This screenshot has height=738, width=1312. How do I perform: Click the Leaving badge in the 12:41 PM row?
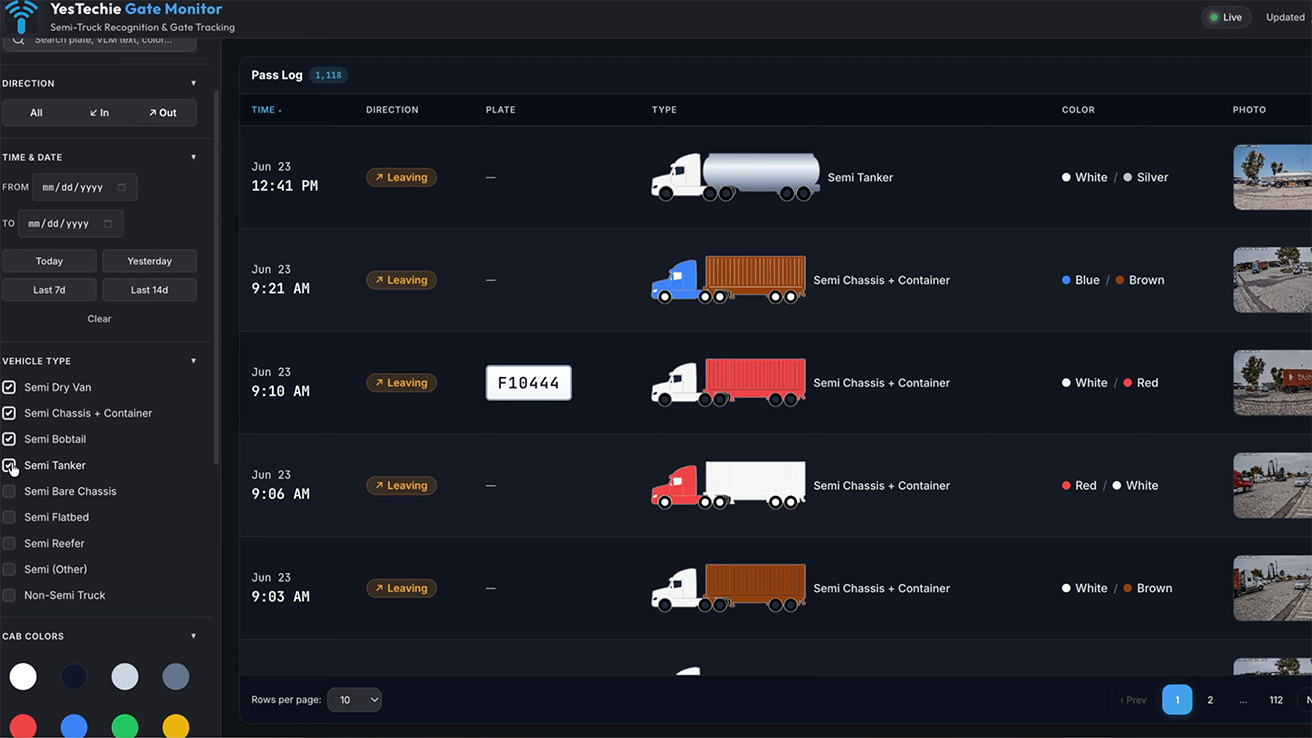coord(401,177)
